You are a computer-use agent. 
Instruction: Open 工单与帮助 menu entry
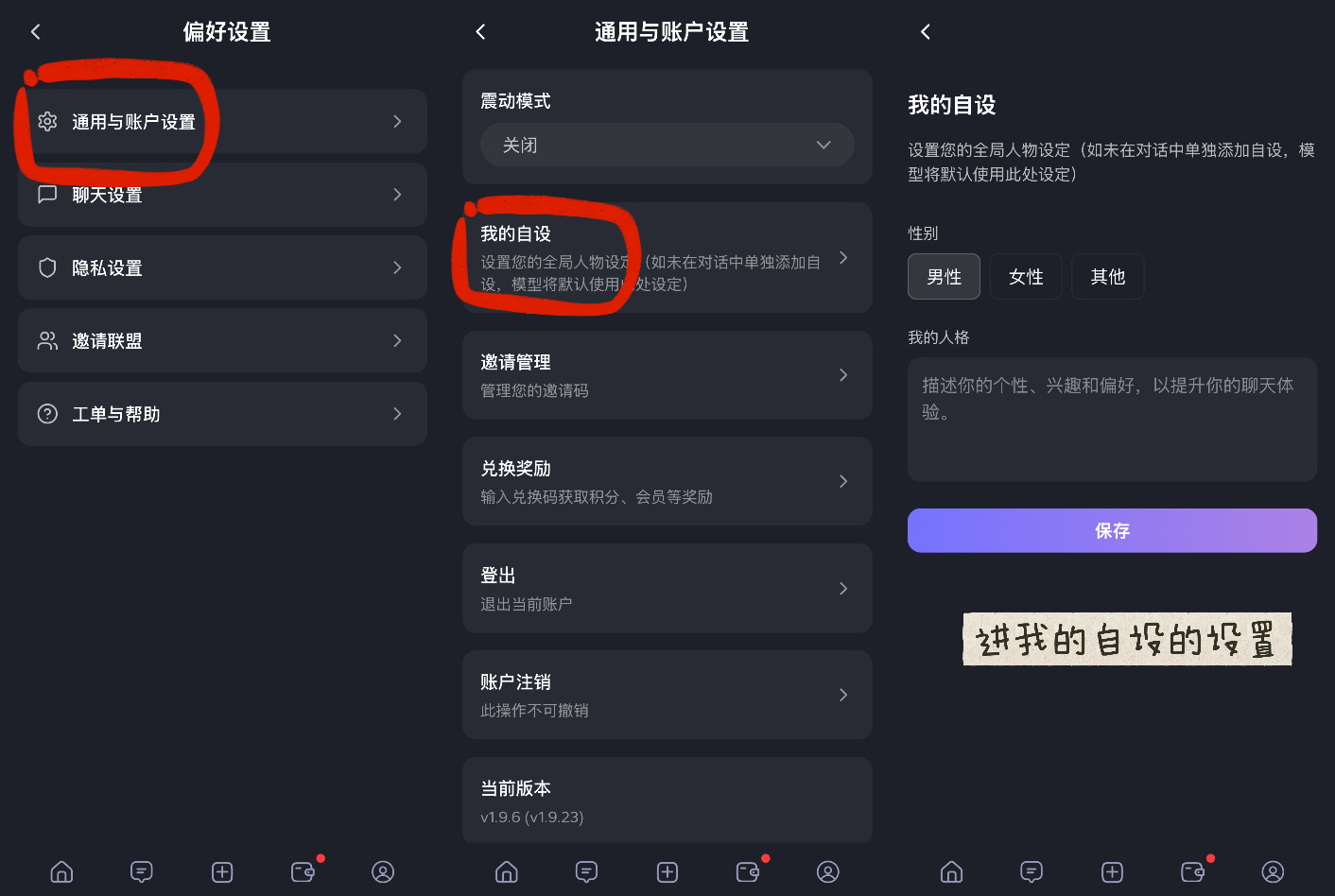coord(222,414)
